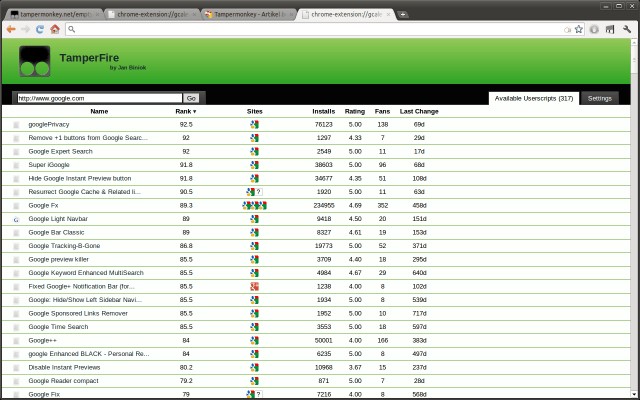Open Remove +1 buttons from Google Search script

(88, 138)
